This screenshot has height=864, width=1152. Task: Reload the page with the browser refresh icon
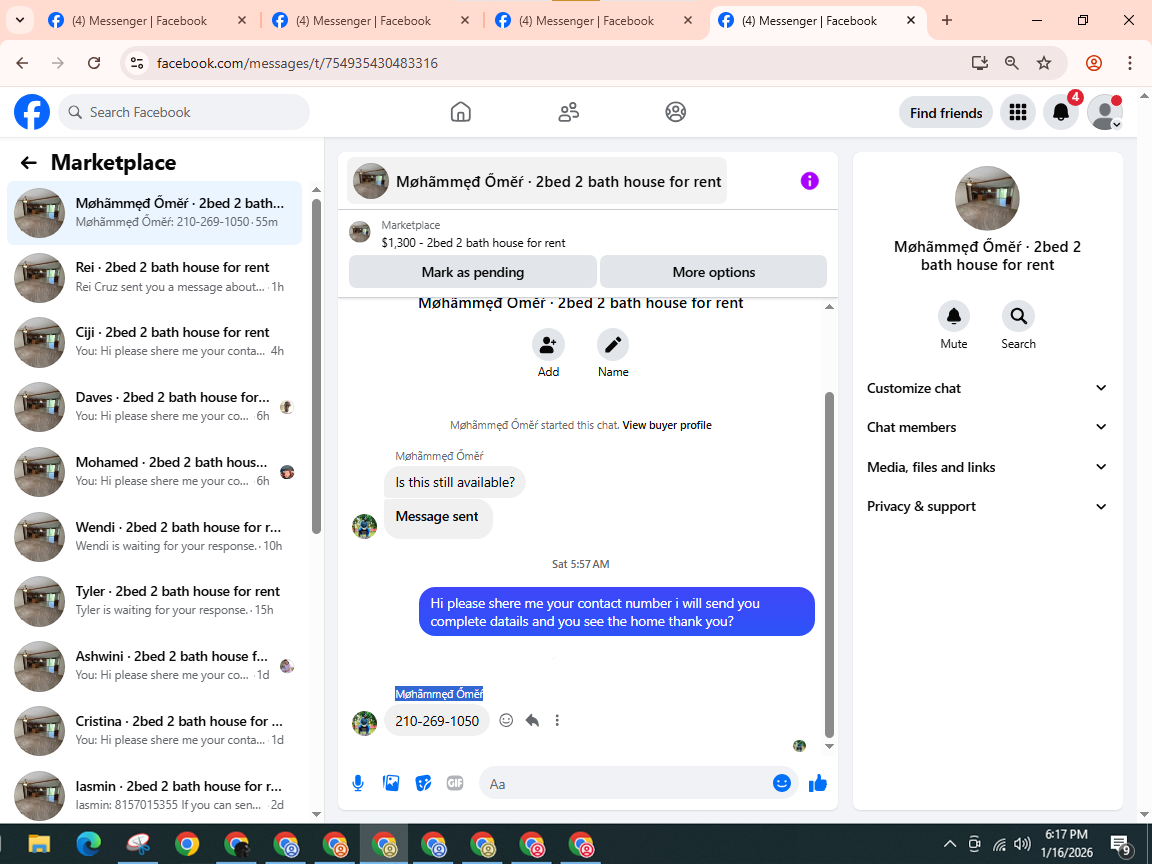(94, 63)
